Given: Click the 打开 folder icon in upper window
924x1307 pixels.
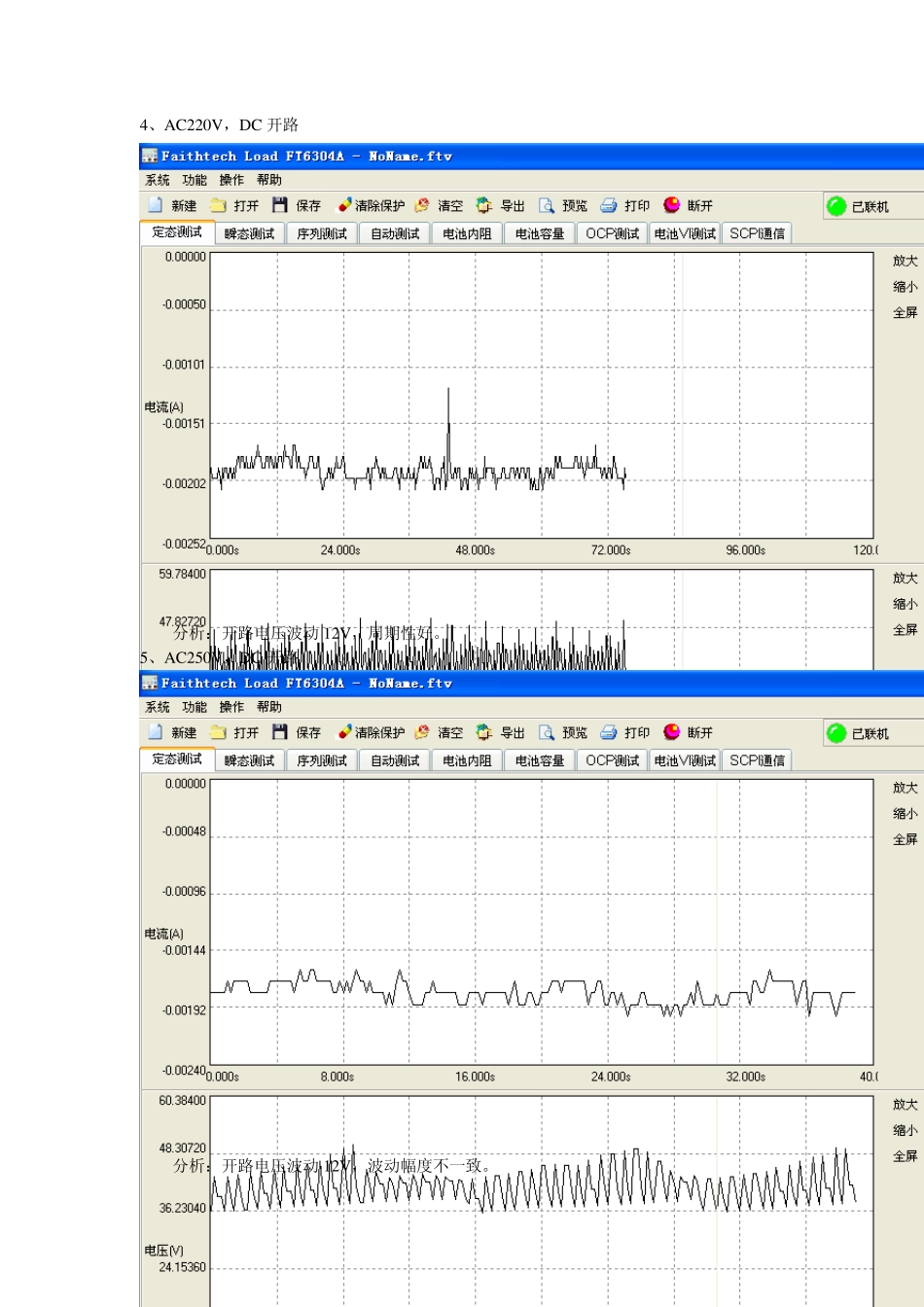Looking at the screenshot, I should tap(219, 205).
